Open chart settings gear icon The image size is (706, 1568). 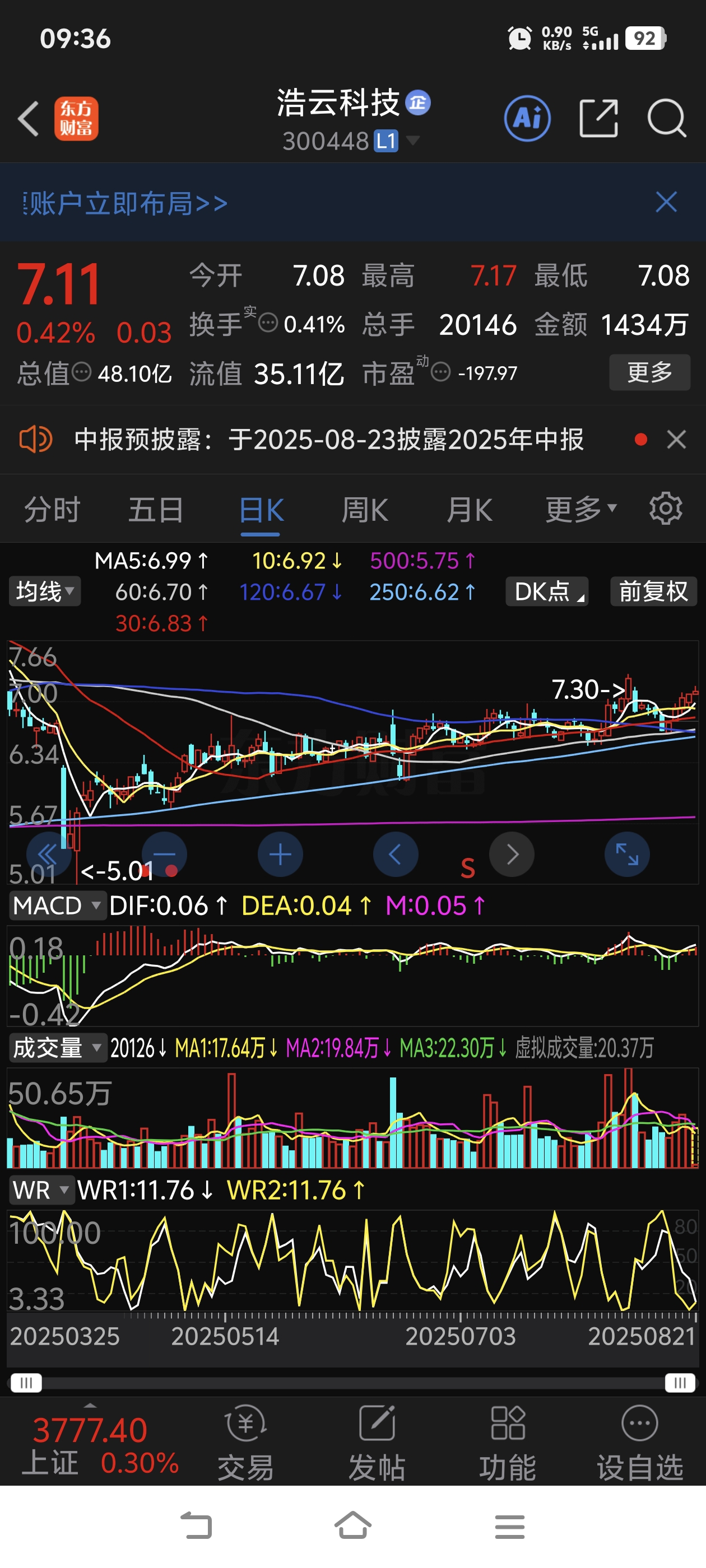click(665, 508)
